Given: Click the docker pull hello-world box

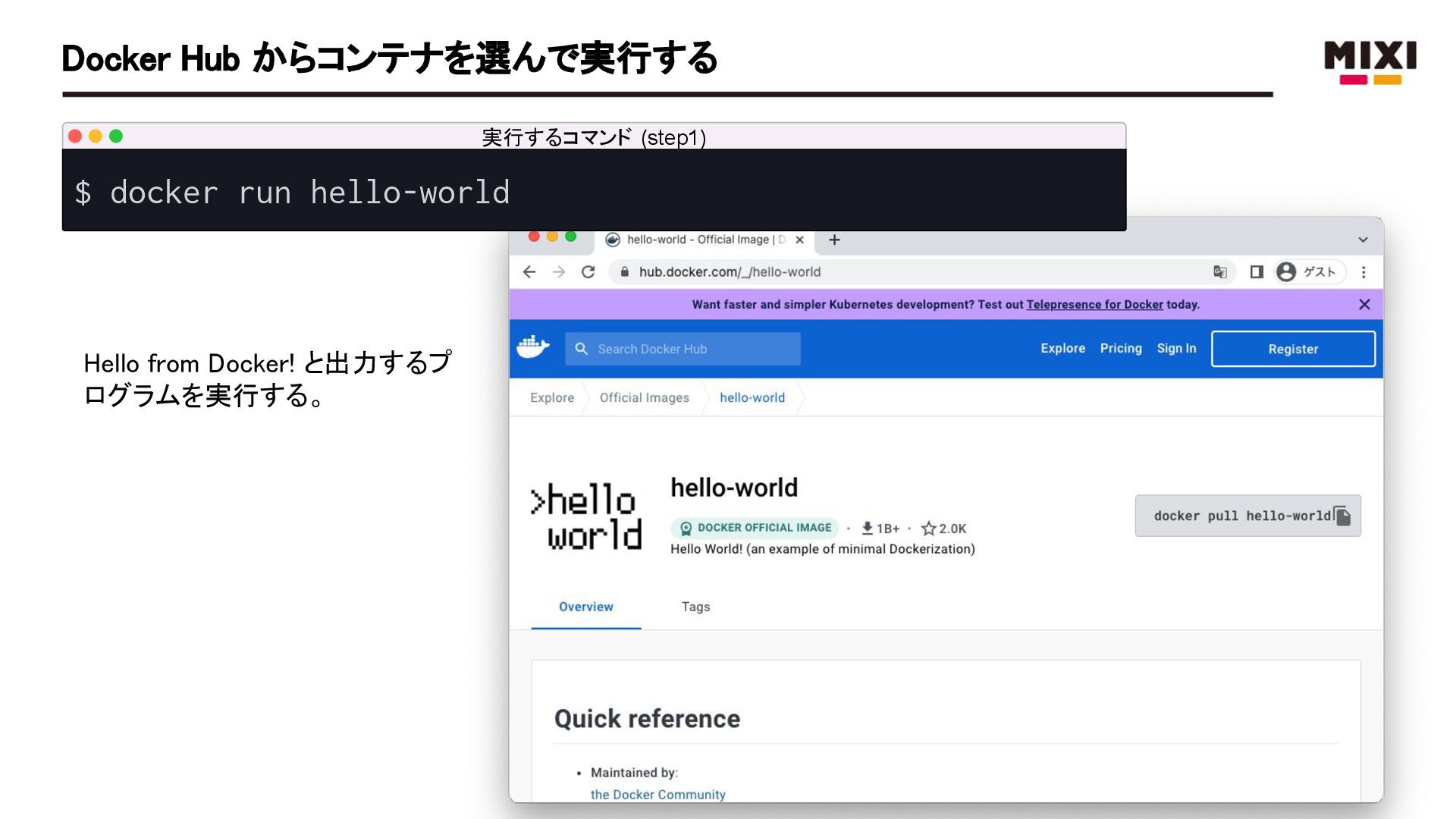Looking at the screenshot, I should 1247,516.
